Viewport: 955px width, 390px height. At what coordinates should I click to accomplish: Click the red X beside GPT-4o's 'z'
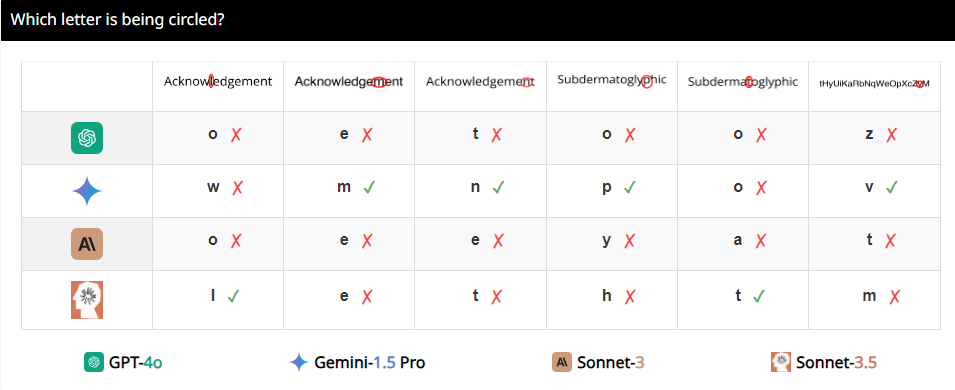tap(891, 135)
